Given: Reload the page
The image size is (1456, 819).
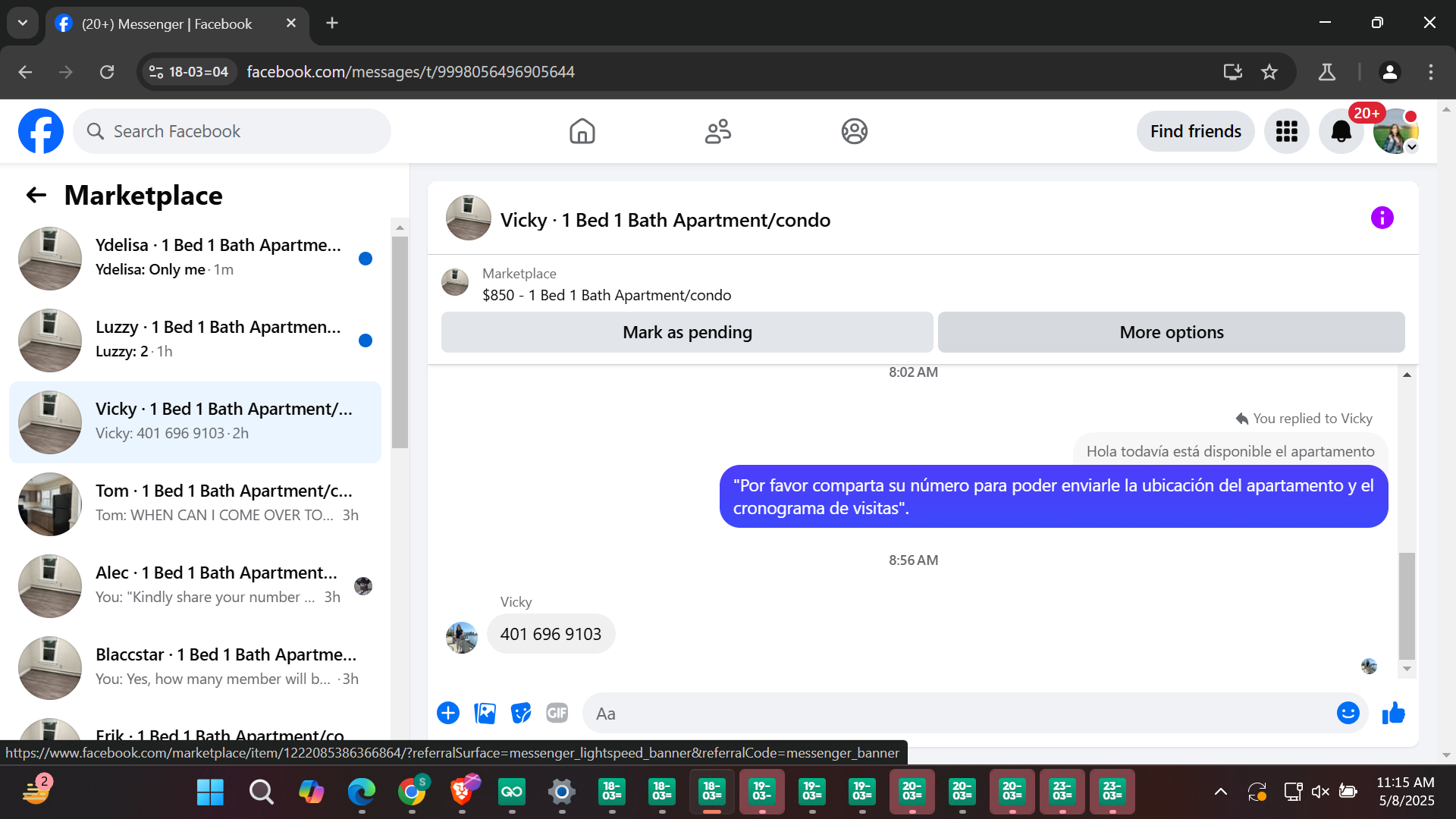Looking at the screenshot, I should (107, 72).
